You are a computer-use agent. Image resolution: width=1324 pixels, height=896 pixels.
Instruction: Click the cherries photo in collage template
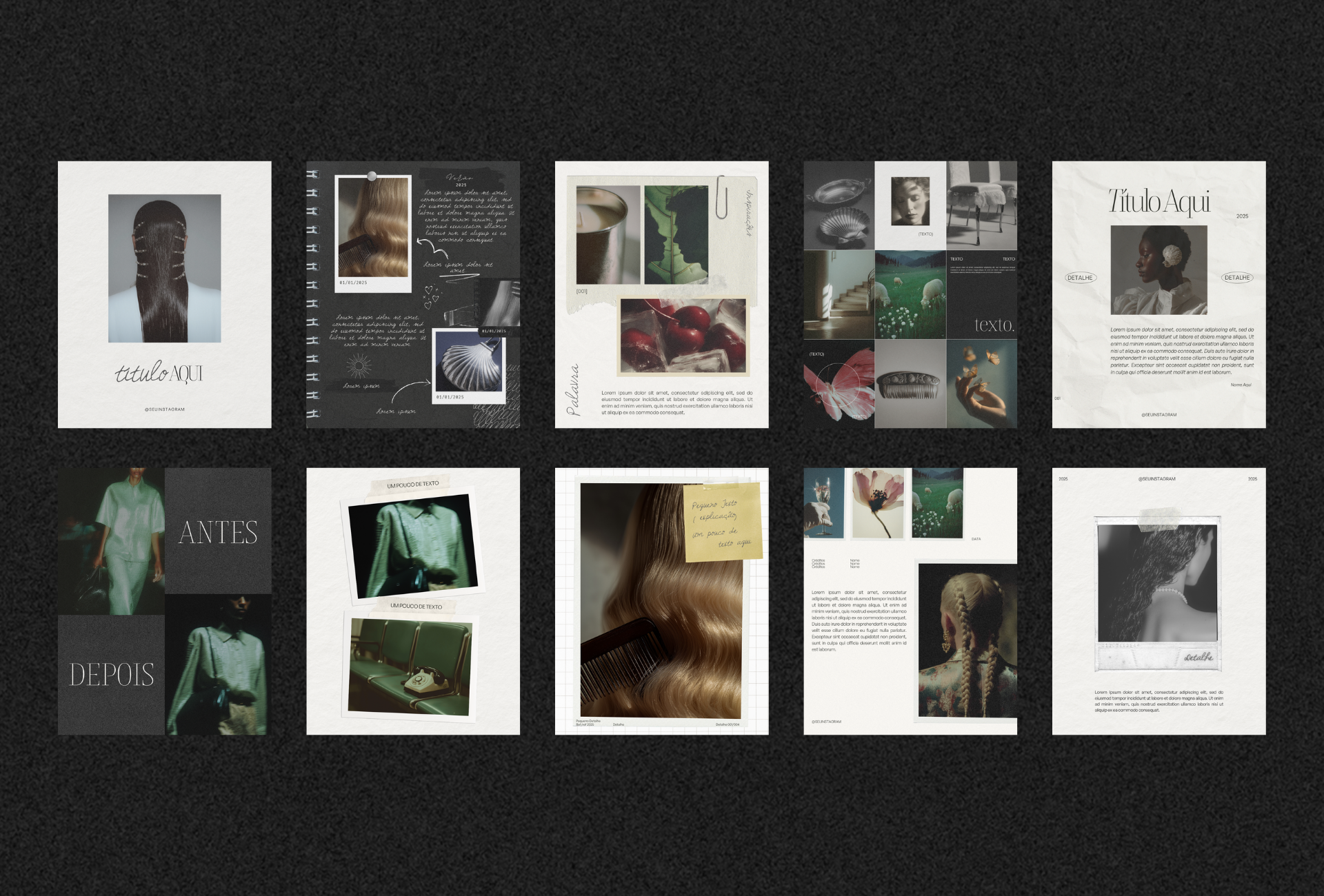pos(682,336)
